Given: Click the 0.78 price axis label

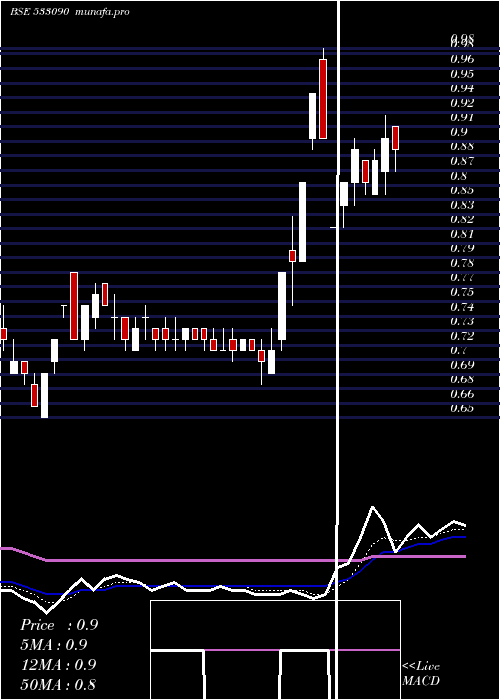Looking at the screenshot, I should pyautogui.click(x=462, y=262).
